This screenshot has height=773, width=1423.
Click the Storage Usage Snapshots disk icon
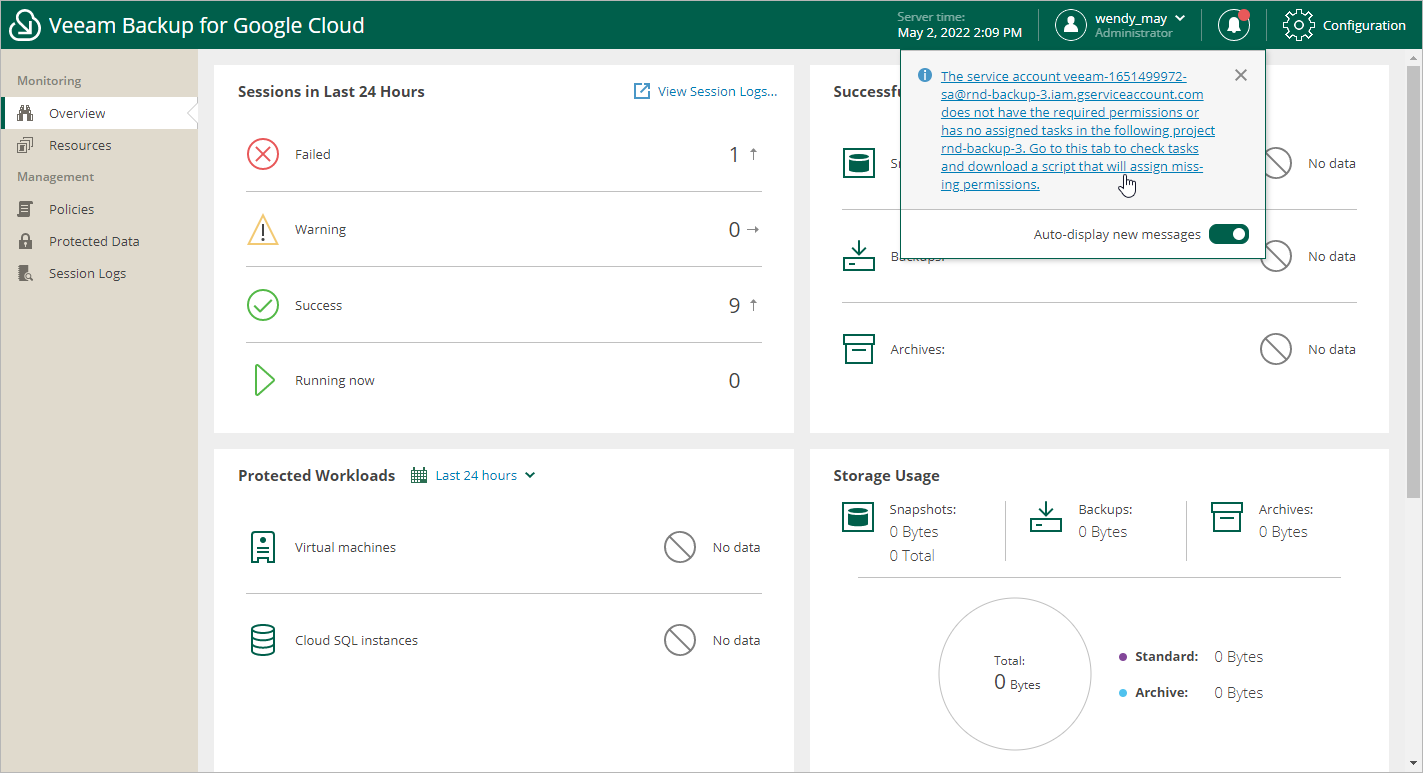tap(858, 516)
